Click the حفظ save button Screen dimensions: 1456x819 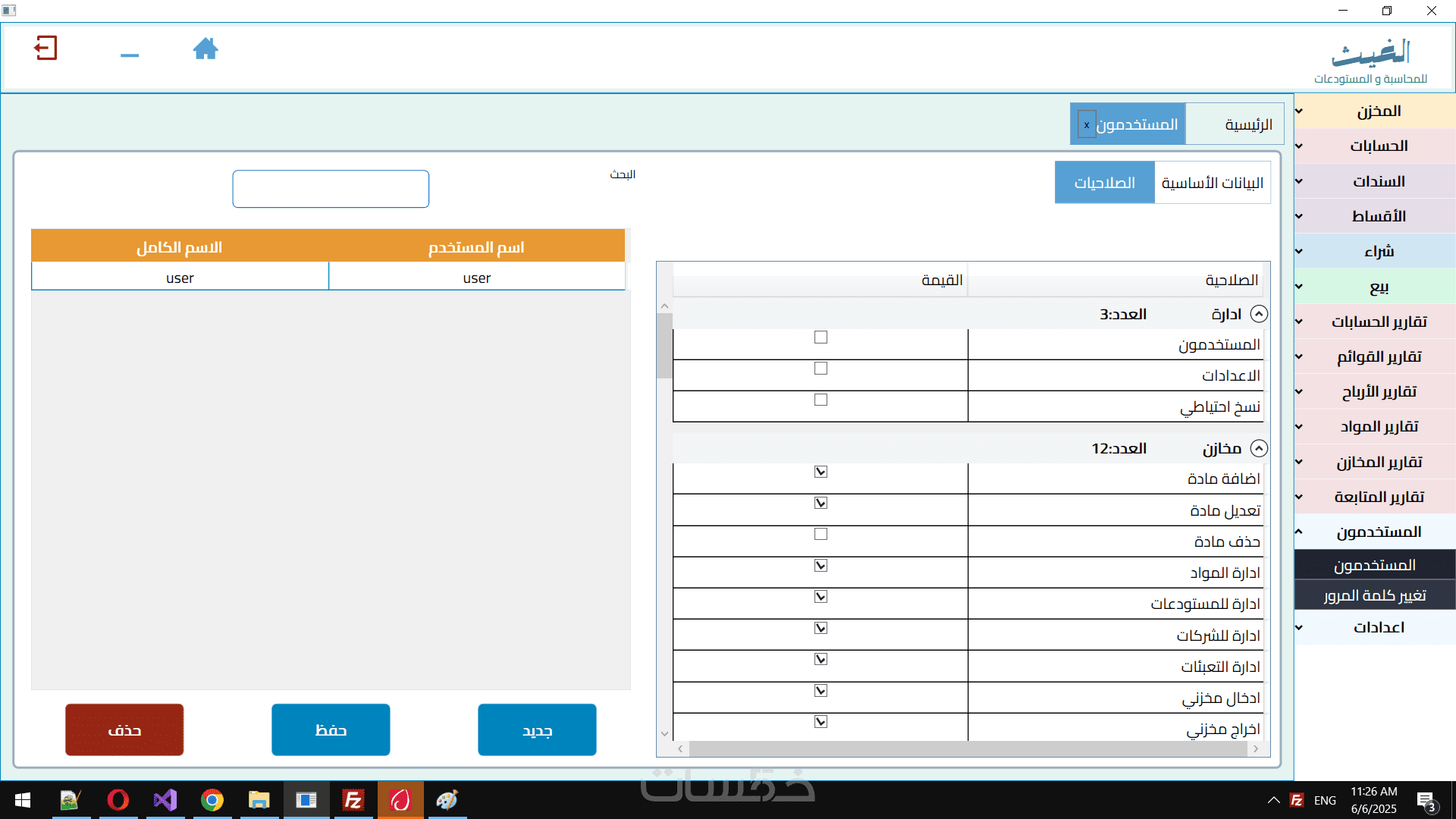[331, 730]
